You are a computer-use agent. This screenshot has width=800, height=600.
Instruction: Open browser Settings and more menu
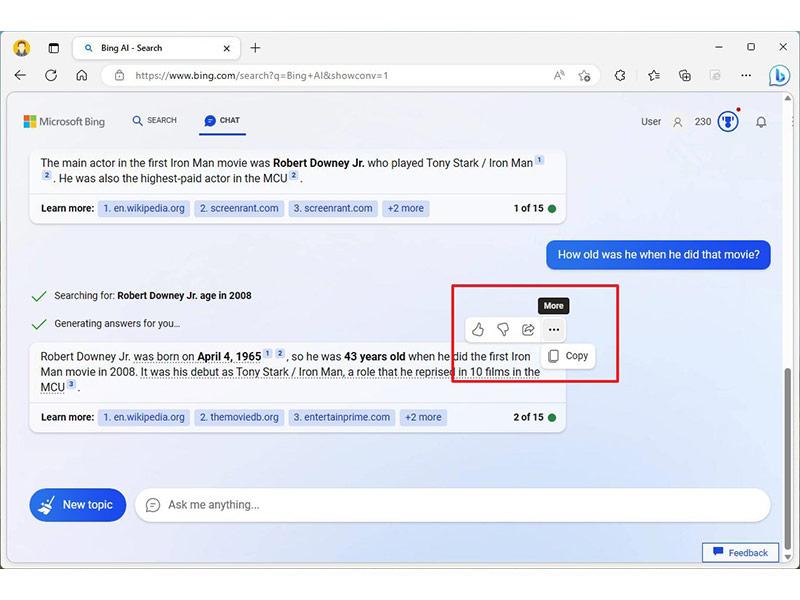[746, 76]
